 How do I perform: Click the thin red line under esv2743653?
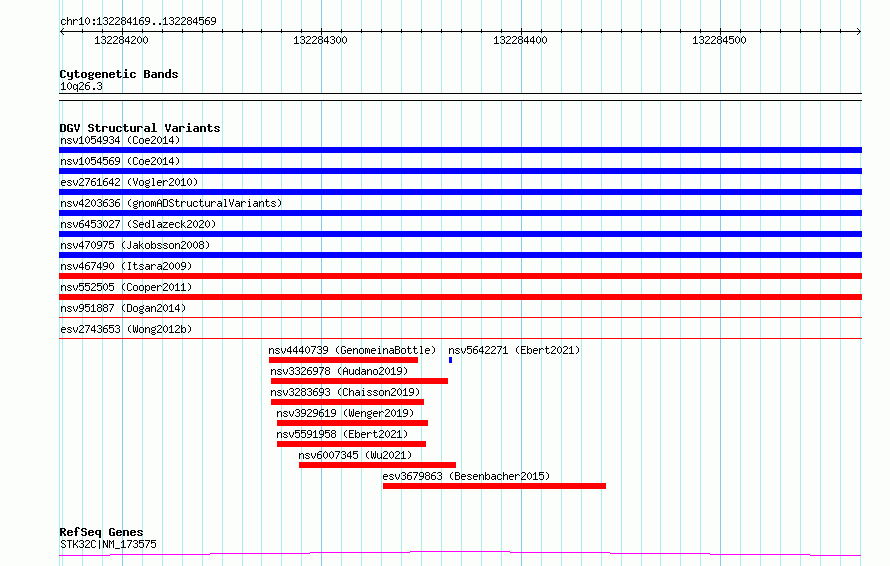460,339
